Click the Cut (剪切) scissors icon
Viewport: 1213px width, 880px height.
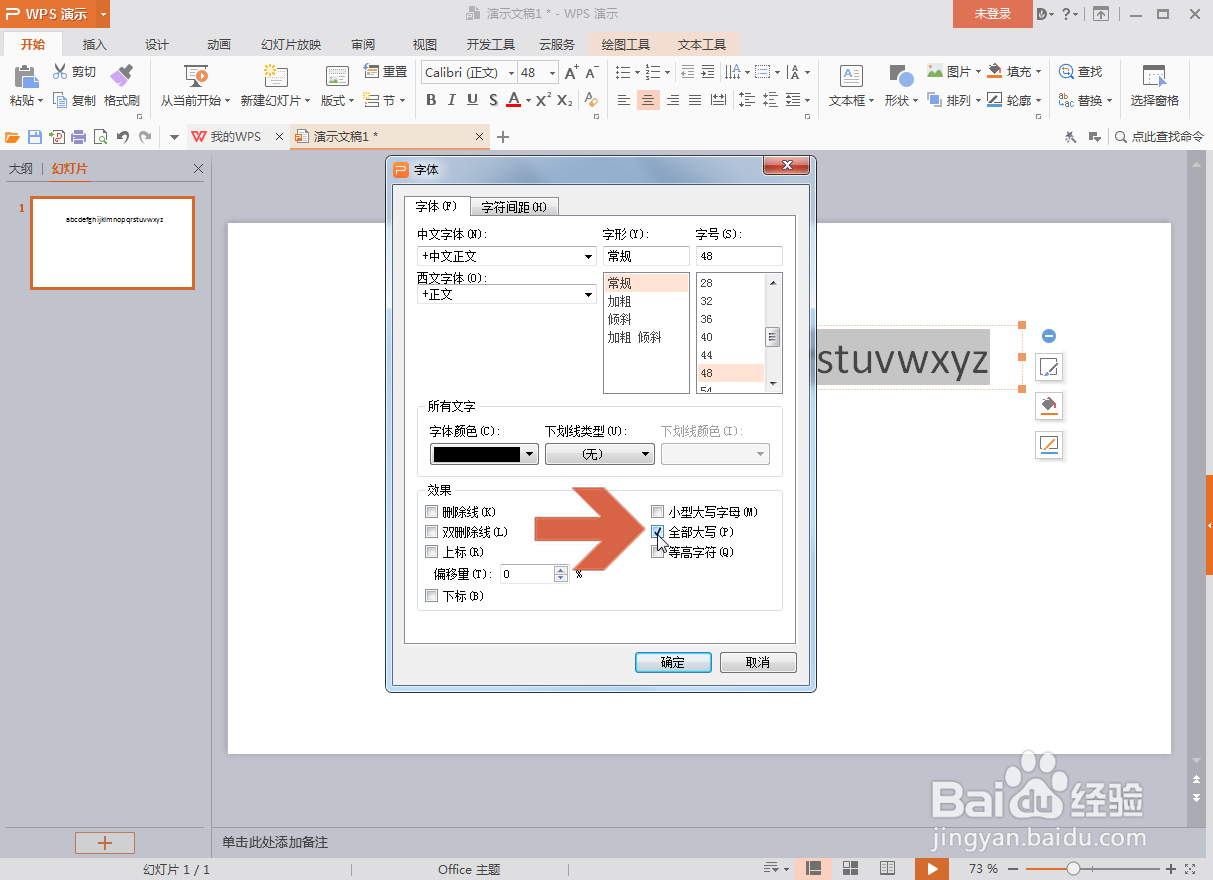coord(60,72)
